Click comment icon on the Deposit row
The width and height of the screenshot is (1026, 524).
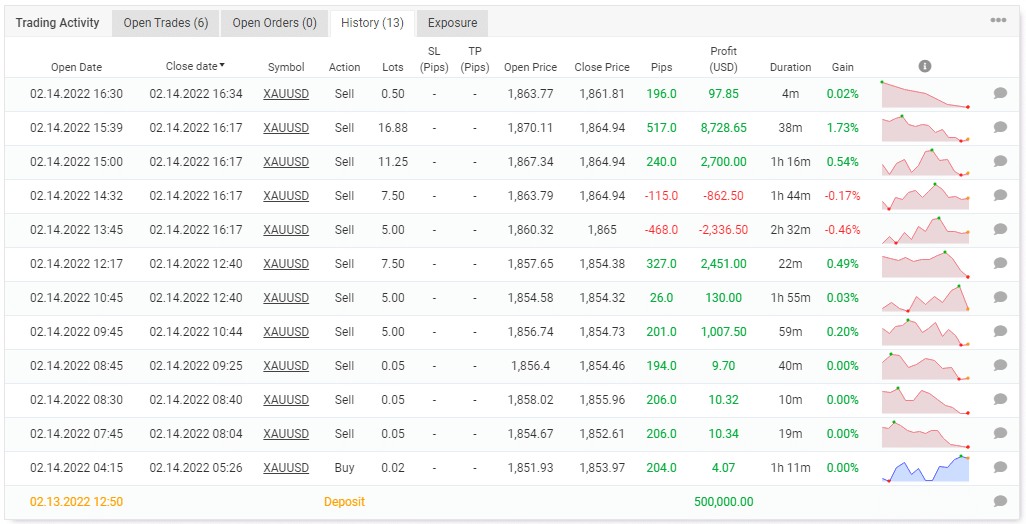(x=1000, y=501)
